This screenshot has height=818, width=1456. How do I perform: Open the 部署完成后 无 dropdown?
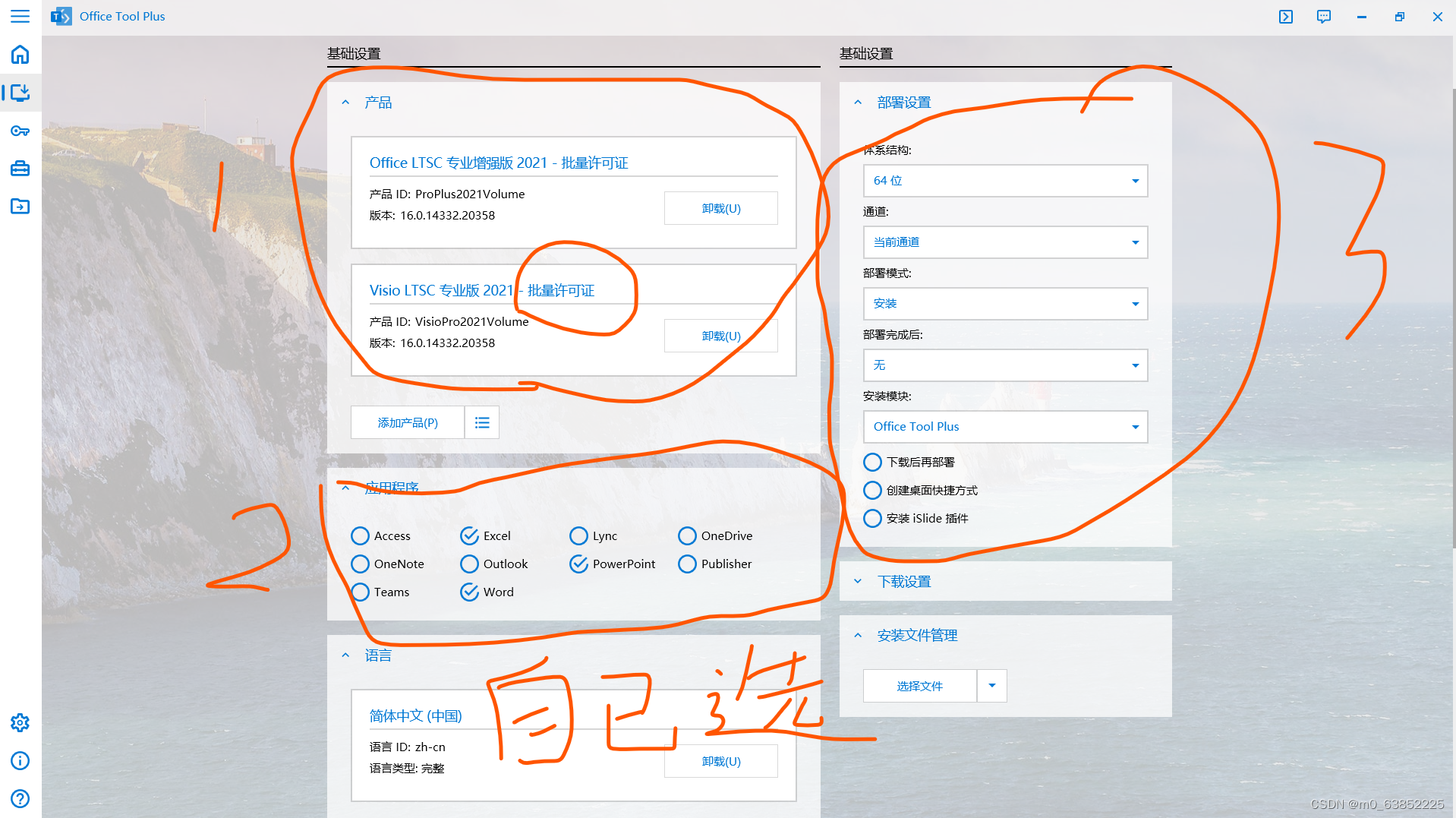(1005, 365)
